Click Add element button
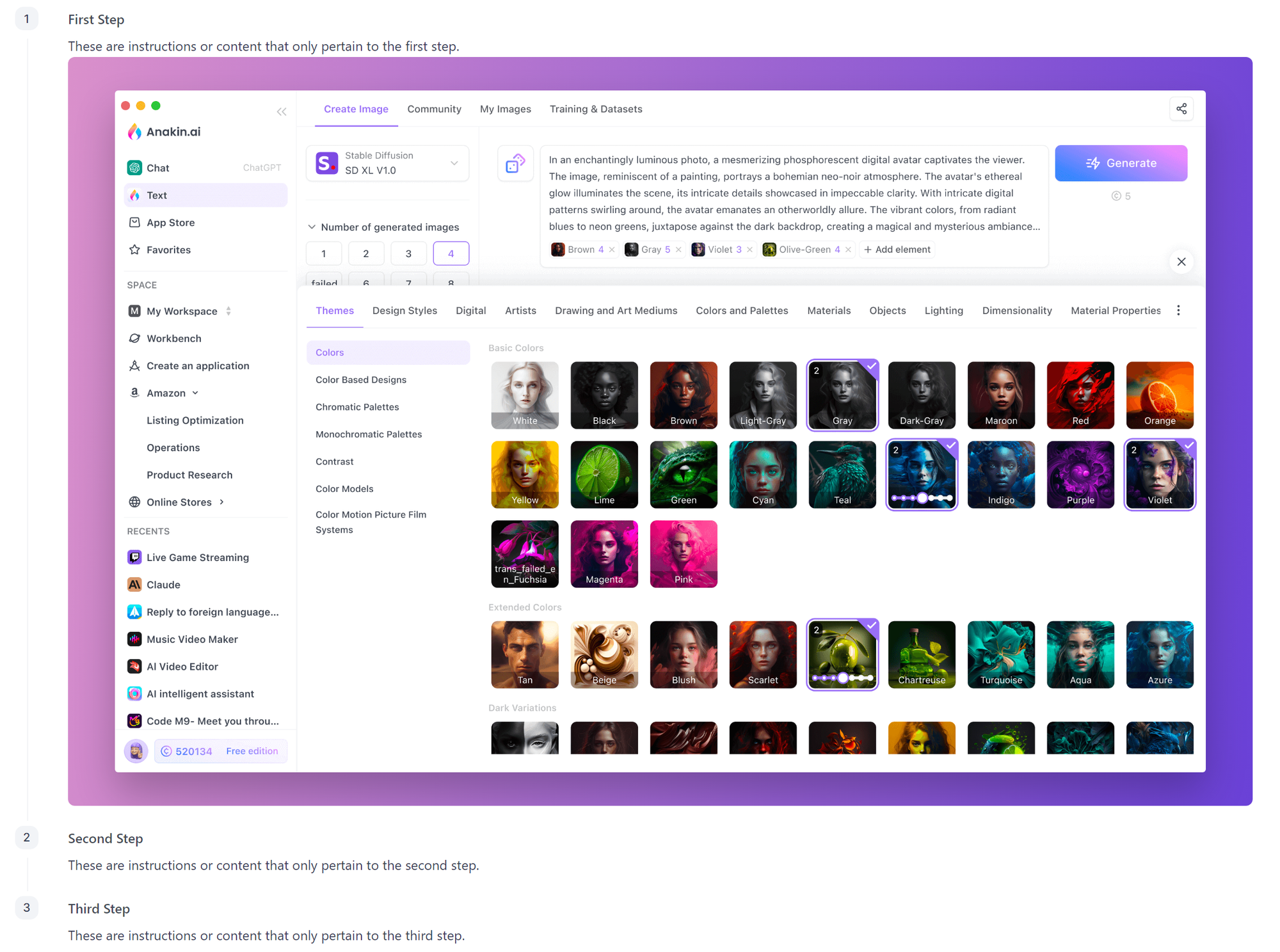 click(897, 250)
